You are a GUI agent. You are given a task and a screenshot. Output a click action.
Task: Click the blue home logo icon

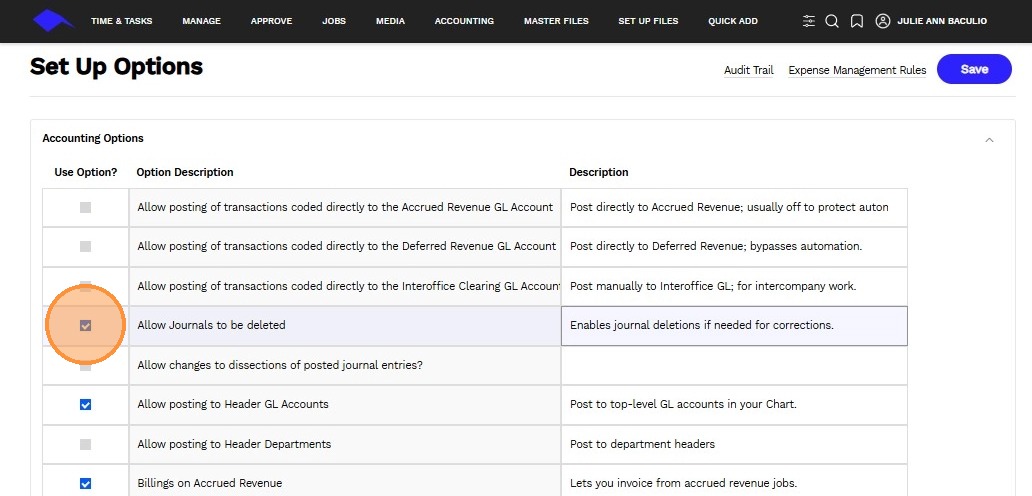(x=53, y=21)
